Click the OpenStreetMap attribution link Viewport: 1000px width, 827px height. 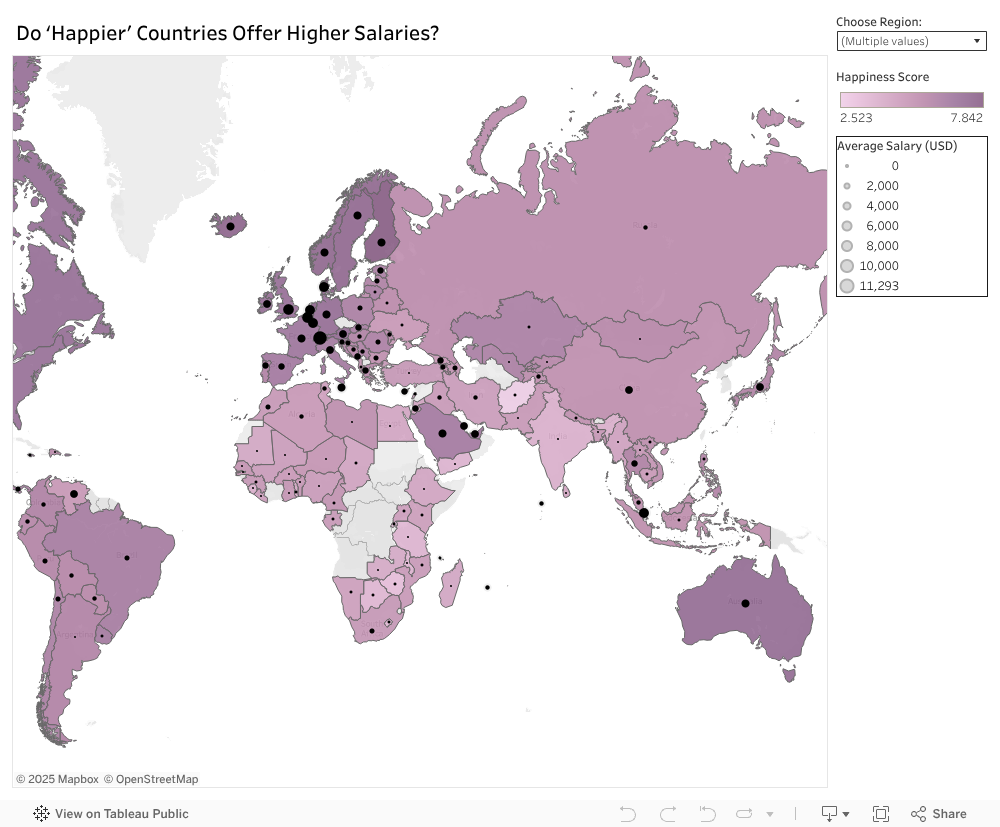(151, 779)
